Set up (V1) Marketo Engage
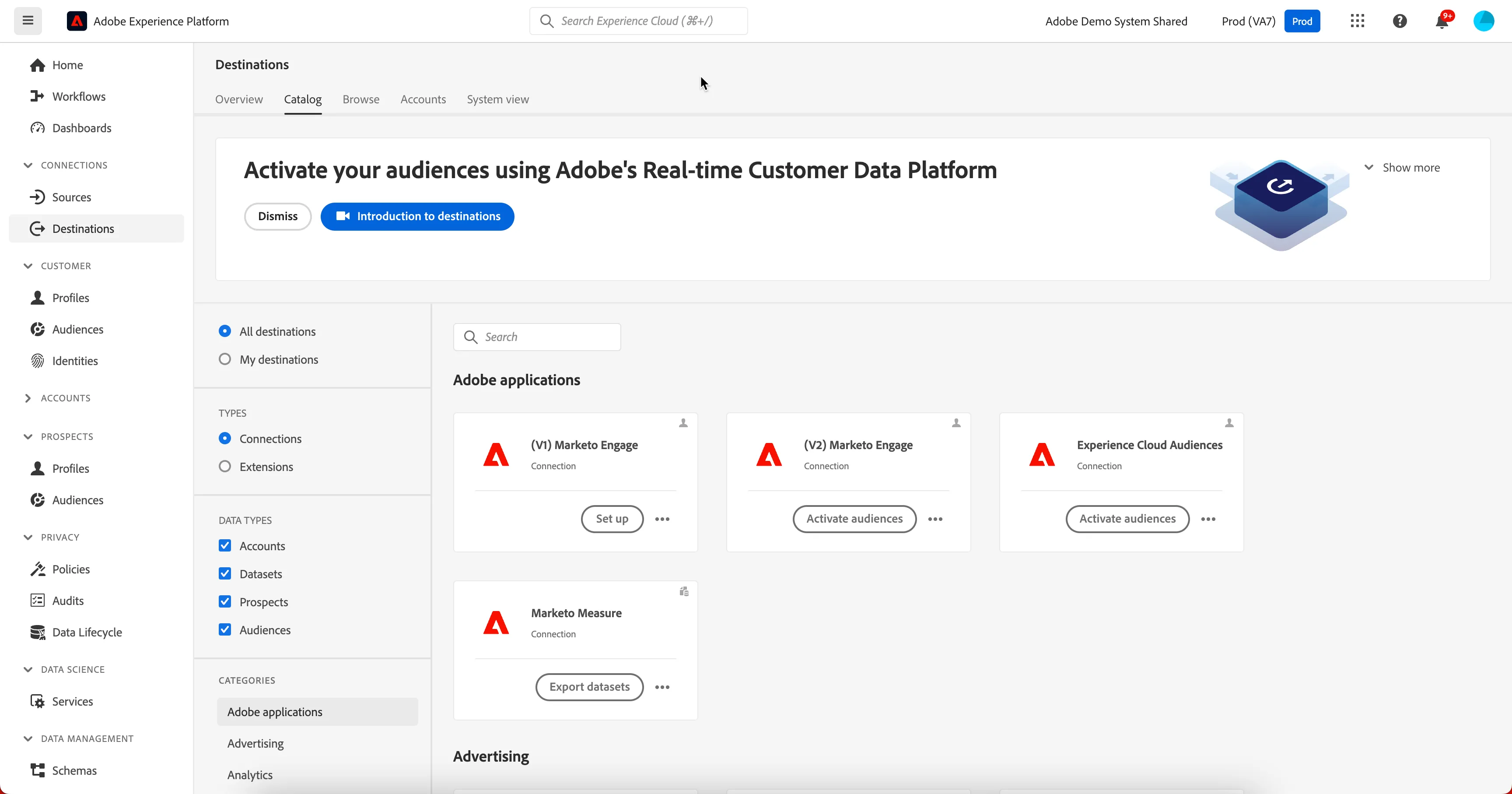1512x794 pixels. click(612, 519)
